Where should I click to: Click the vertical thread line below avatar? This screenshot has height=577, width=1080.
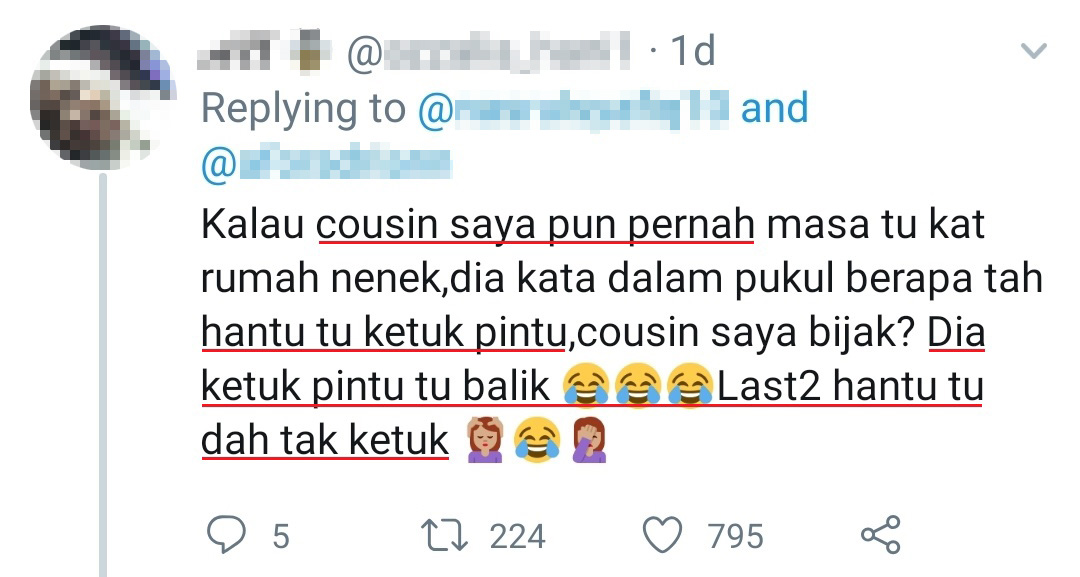click(x=103, y=375)
